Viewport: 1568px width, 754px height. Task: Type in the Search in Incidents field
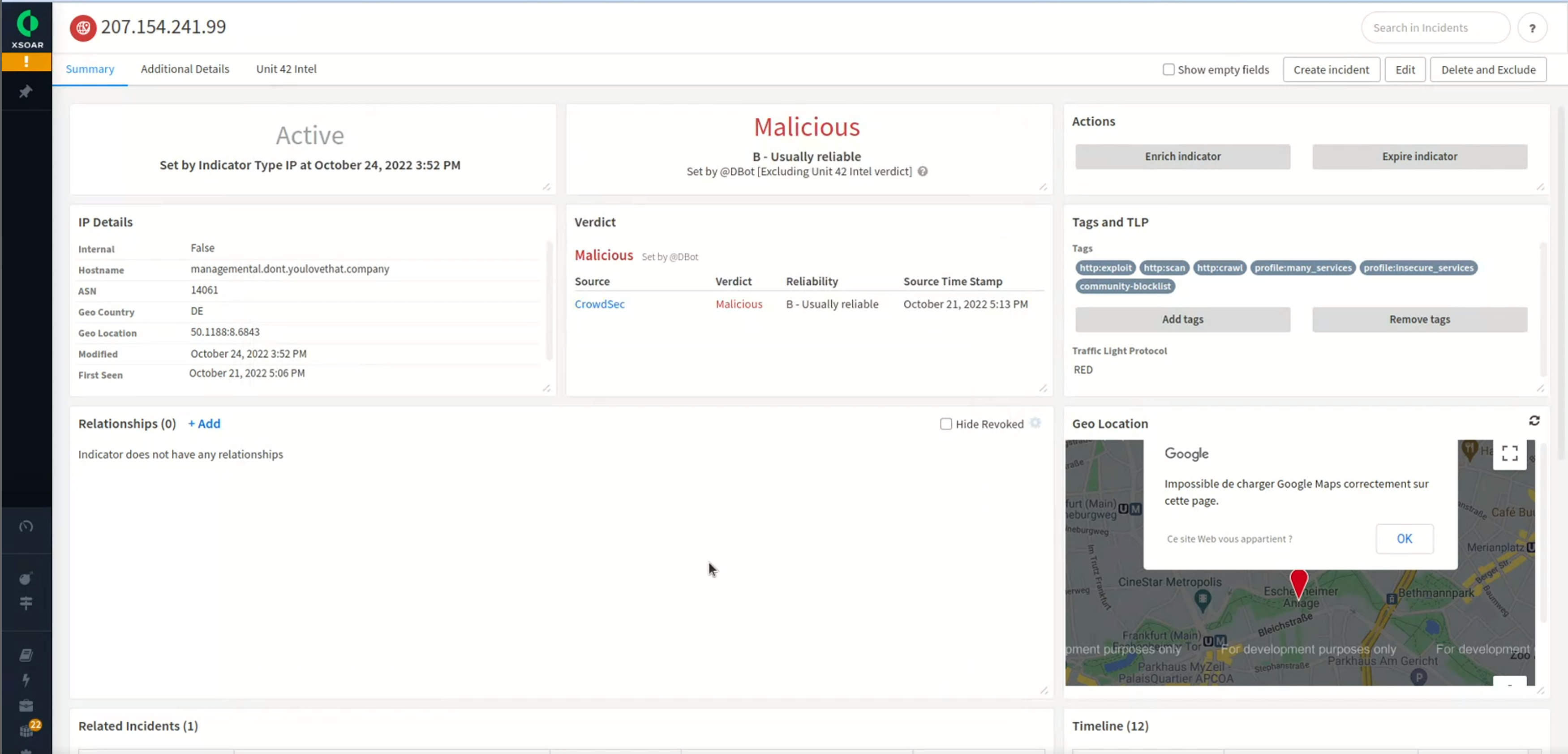(x=1435, y=27)
